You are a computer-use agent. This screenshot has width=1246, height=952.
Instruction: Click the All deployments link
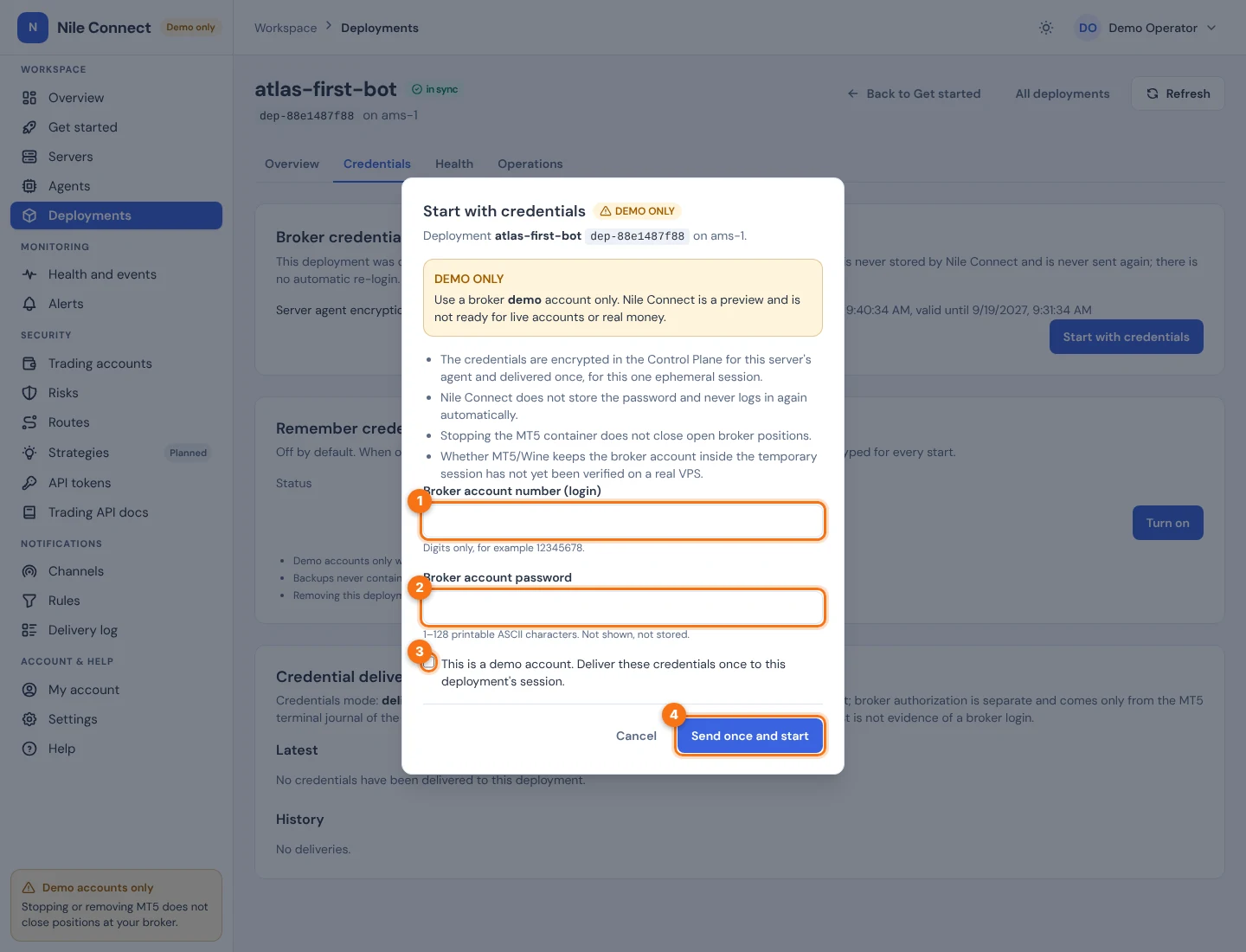(1063, 93)
